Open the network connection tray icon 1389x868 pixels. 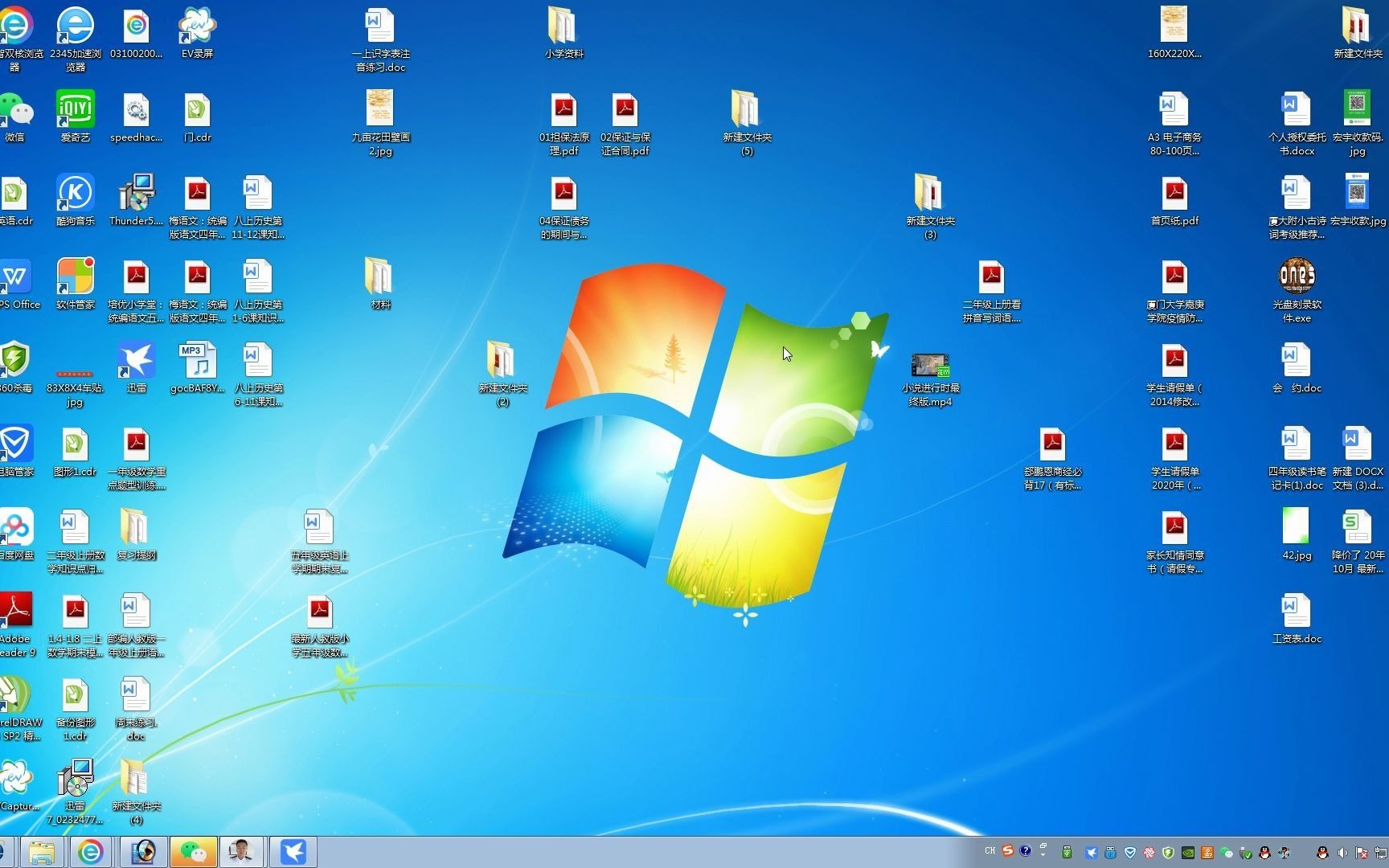point(1381,853)
